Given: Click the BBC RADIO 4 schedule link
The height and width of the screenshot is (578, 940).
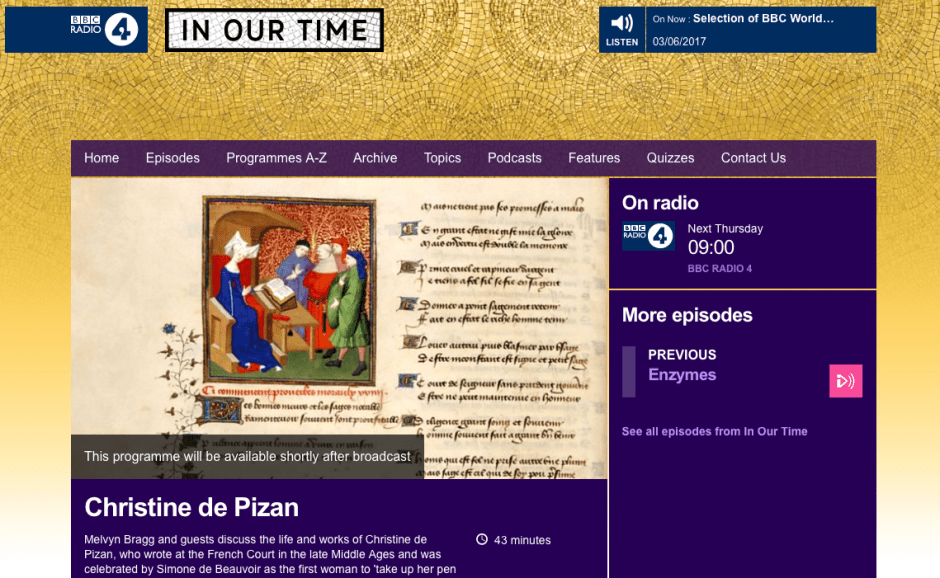Looking at the screenshot, I should click(719, 269).
